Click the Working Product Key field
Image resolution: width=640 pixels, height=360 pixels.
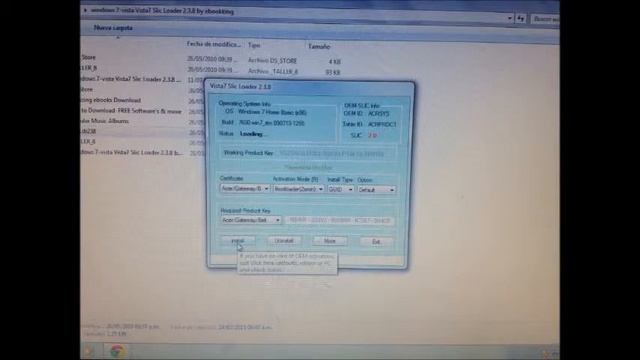[336, 154]
